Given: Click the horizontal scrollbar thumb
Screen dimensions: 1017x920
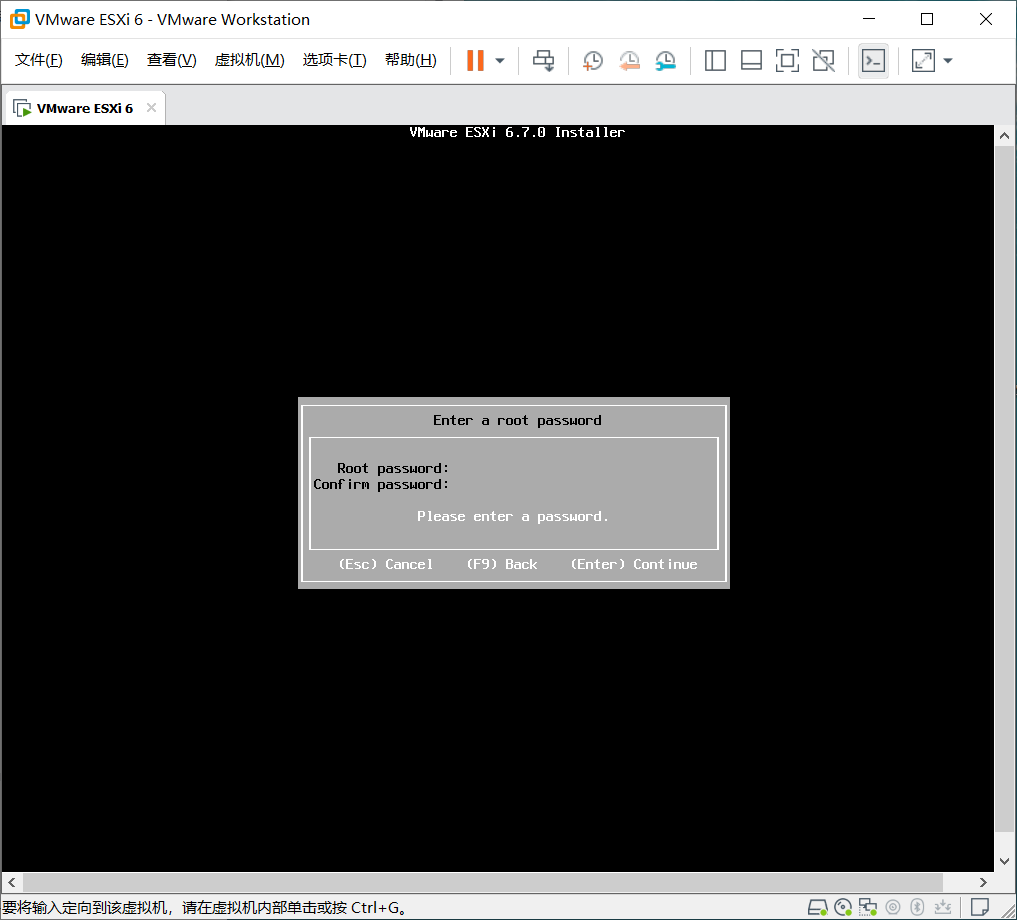Looking at the screenshot, I should coord(483,882).
